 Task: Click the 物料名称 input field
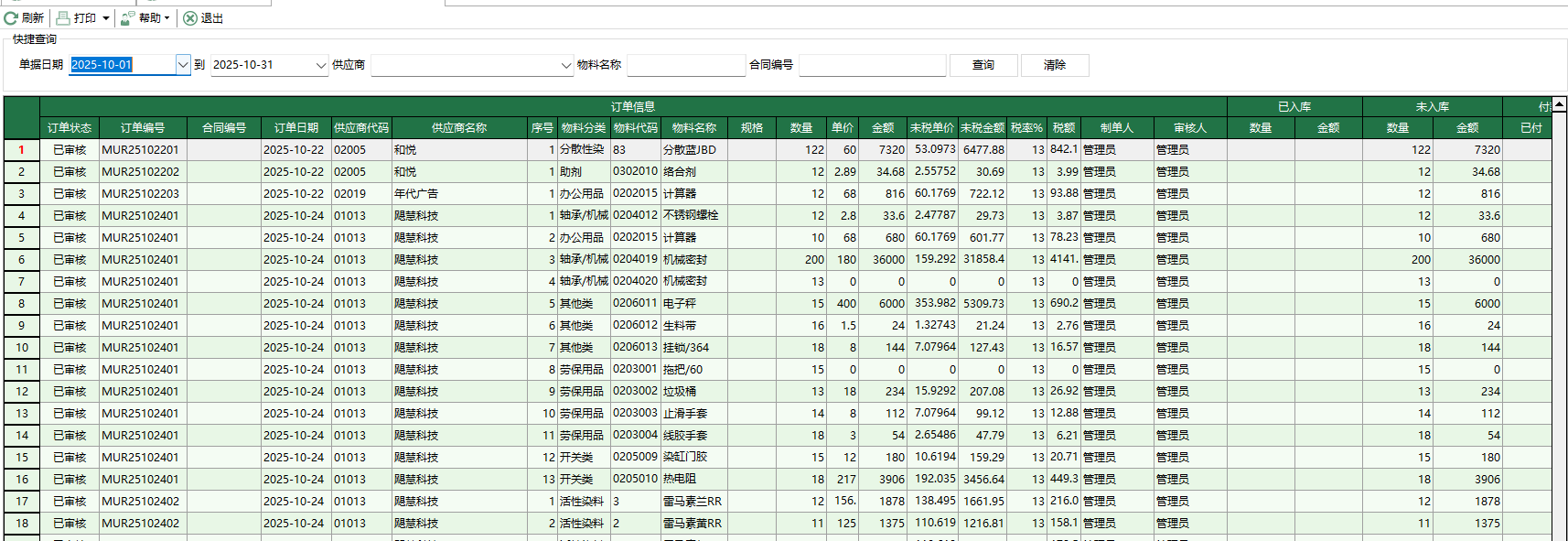pyautogui.click(x=686, y=65)
